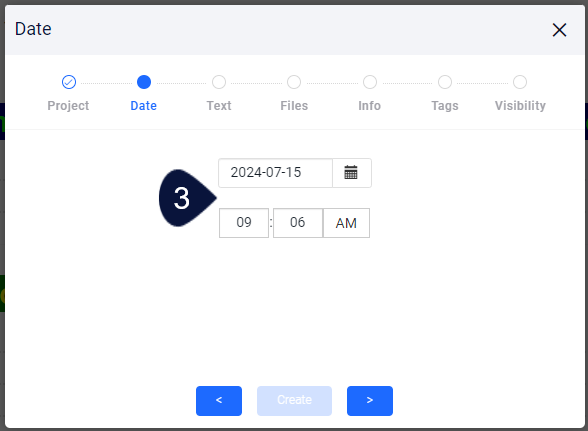Select the minute field showing 06
Image resolution: width=588 pixels, height=431 pixels.
coord(298,223)
